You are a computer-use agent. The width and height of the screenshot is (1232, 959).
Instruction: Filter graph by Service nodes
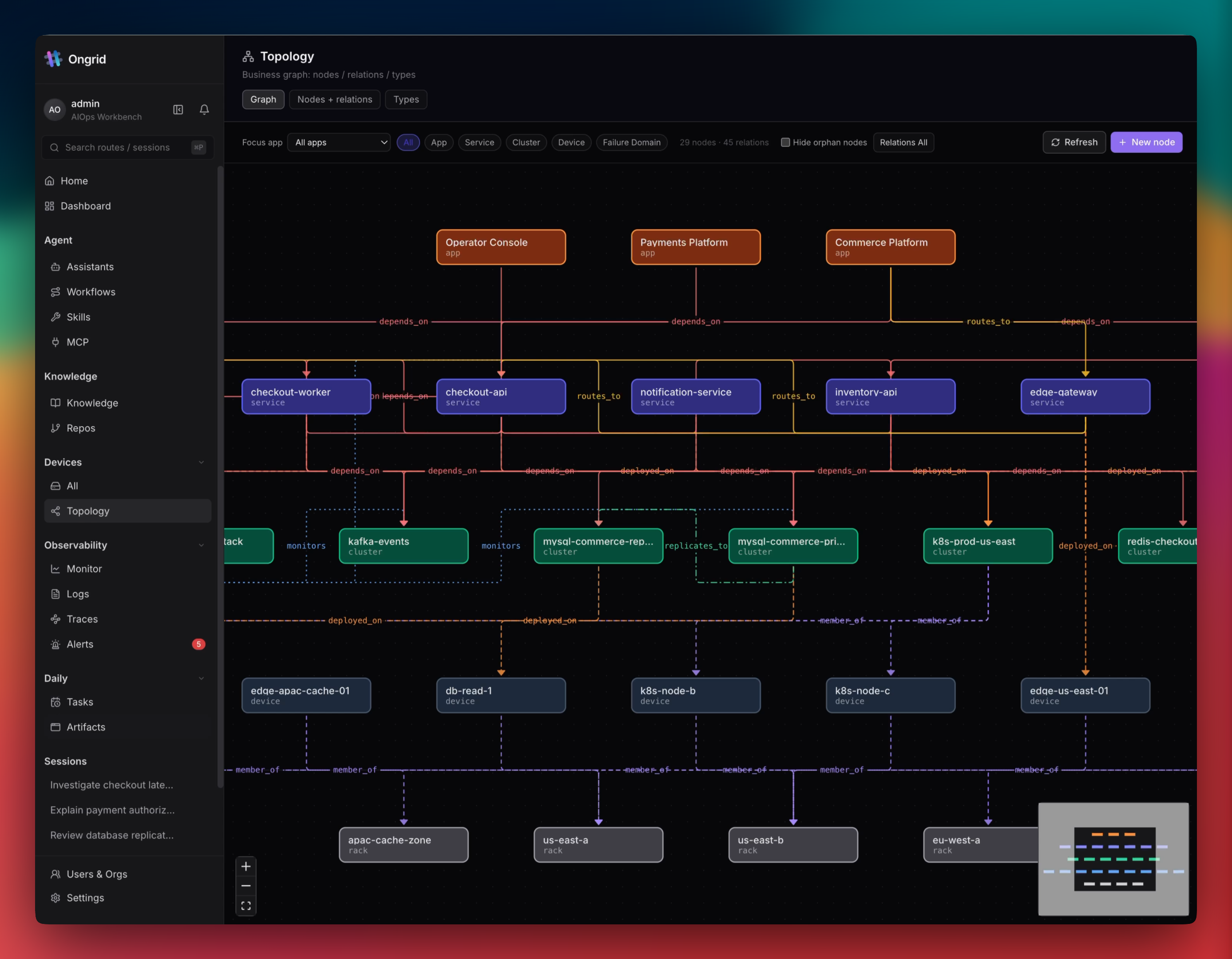(479, 142)
